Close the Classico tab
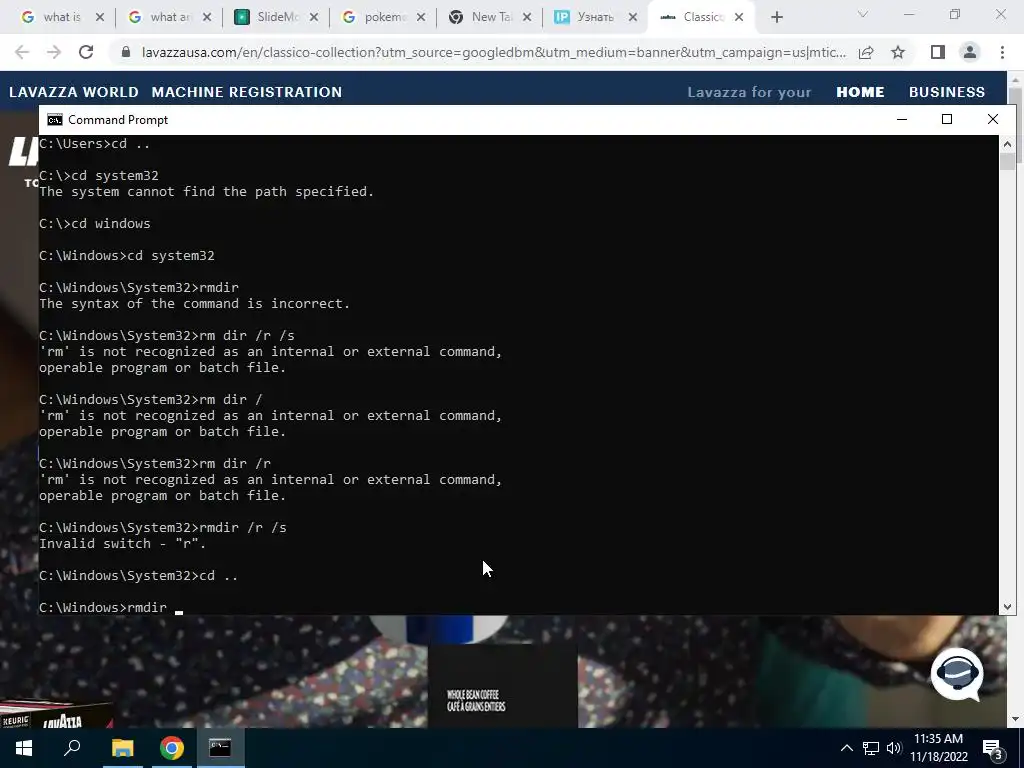The width and height of the screenshot is (1024, 768). pyautogui.click(x=739, y=18)
